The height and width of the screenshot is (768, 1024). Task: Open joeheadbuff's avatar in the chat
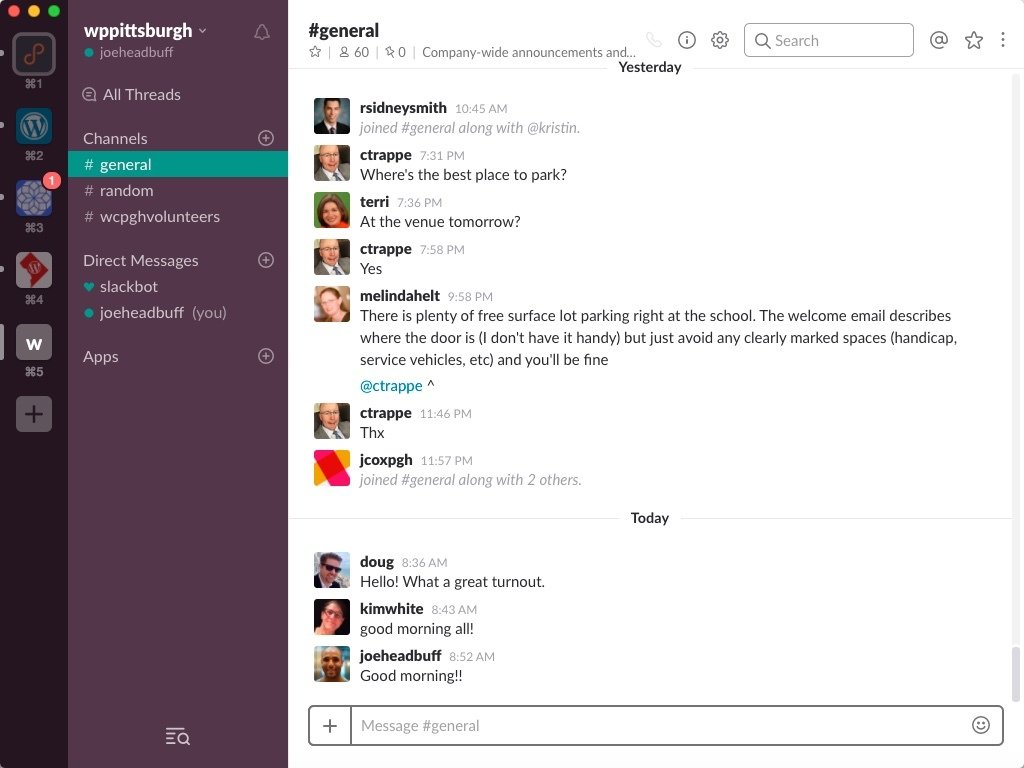click(332, 664)
